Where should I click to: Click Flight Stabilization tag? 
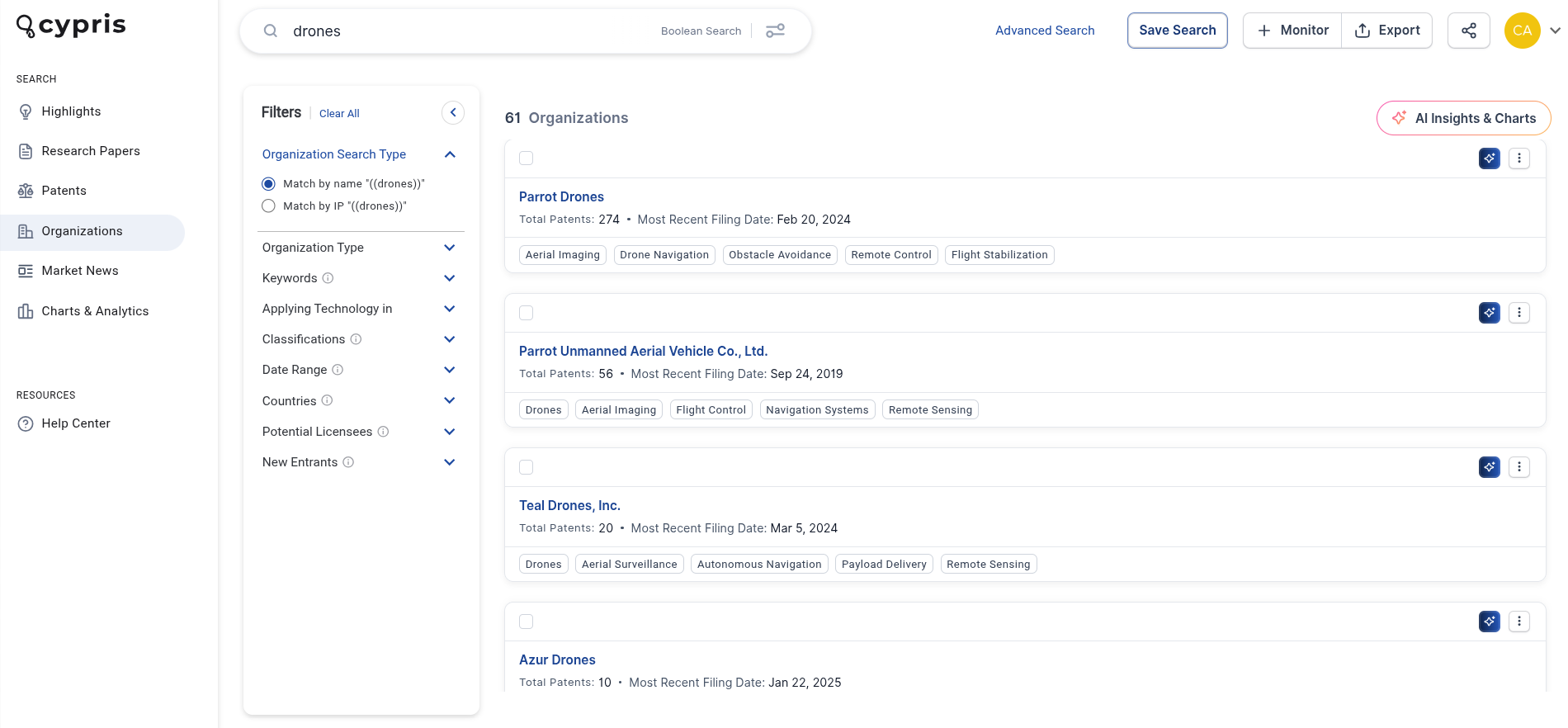coord(999,255)
